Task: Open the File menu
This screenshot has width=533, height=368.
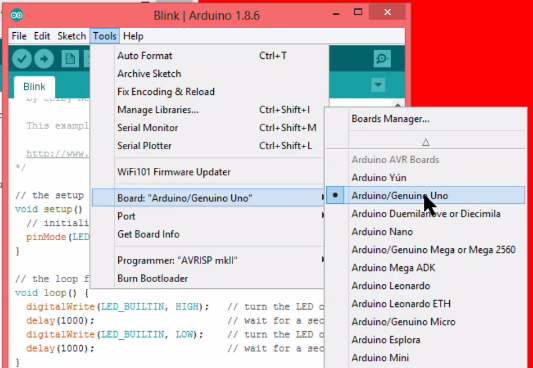Action: pyautogui.click(x=19, y=36)
